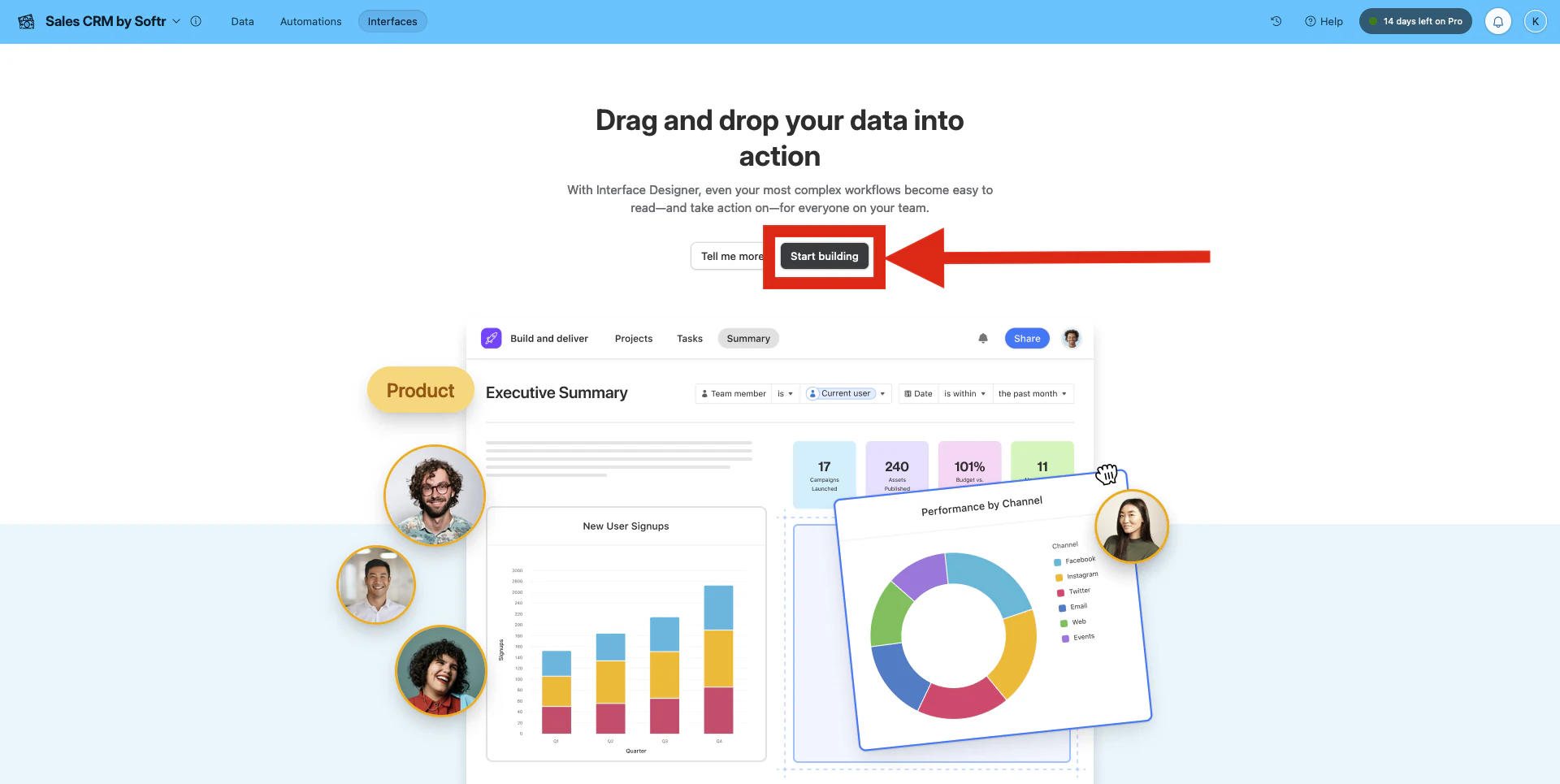Click the Start building button
The height and width of the screenshot is (784, 1560).
tap(824, 256)
